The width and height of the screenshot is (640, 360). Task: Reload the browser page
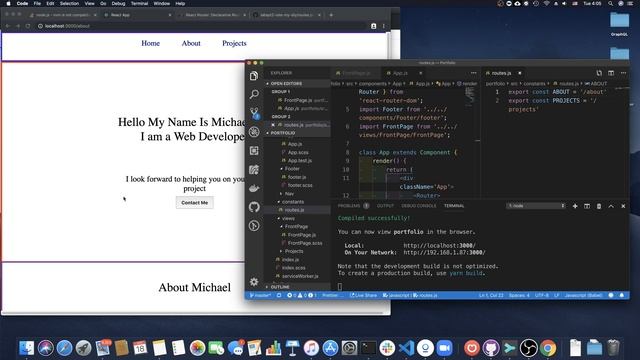click(x=28, y=26)
